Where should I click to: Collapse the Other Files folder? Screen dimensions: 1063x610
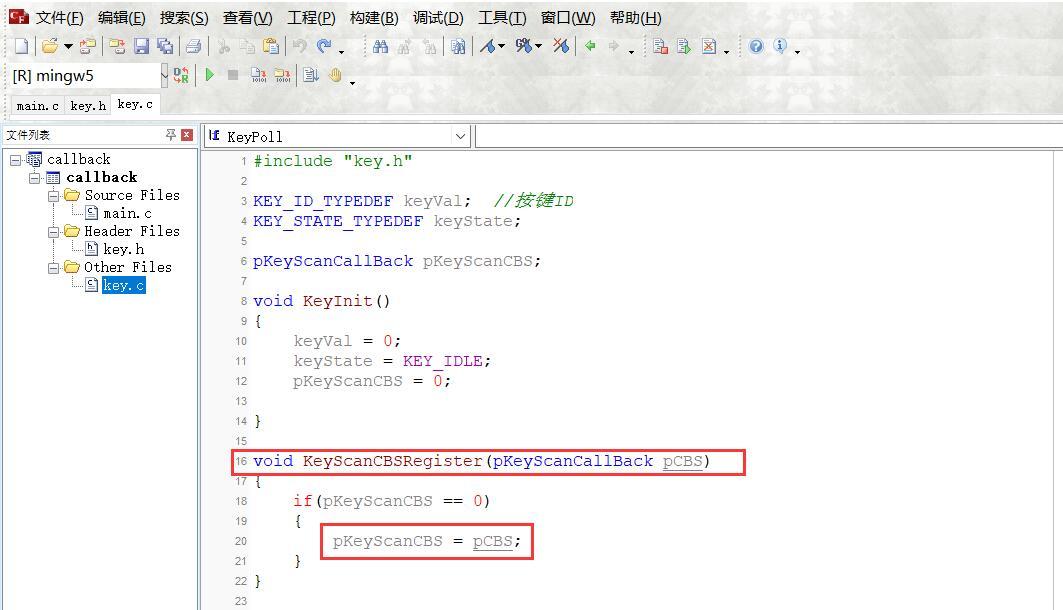(53, 268)
